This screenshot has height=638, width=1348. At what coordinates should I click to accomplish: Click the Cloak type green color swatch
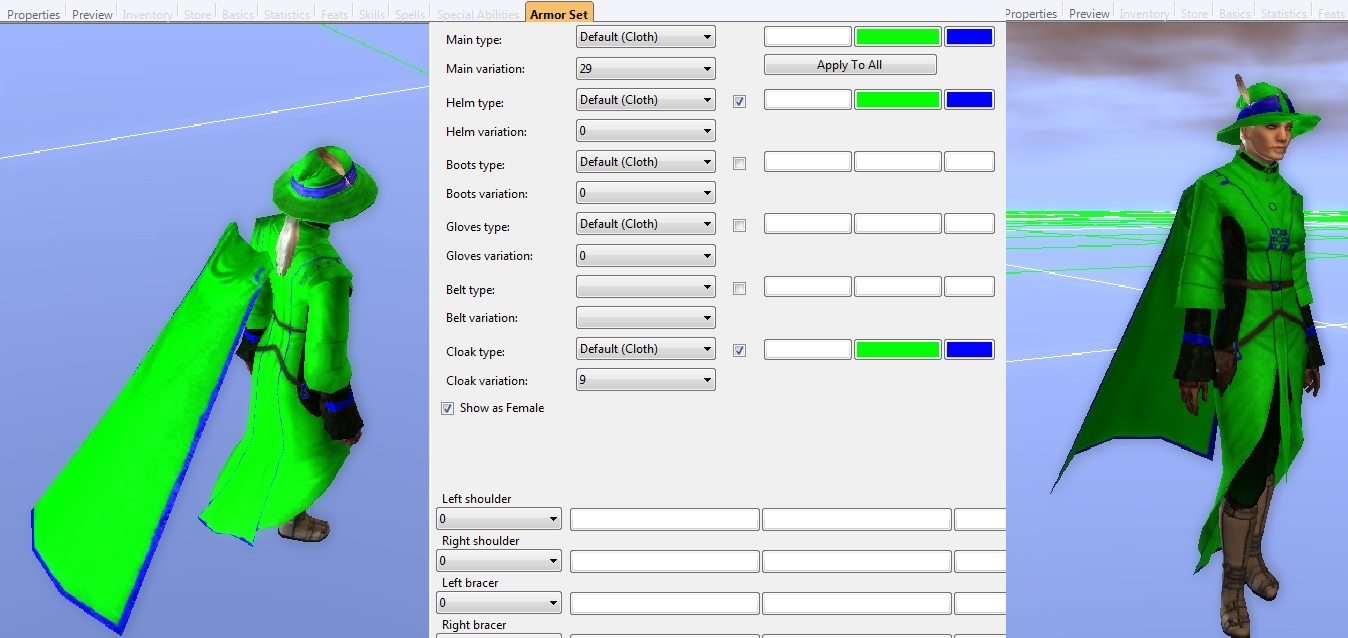click(x=897, y=350)
